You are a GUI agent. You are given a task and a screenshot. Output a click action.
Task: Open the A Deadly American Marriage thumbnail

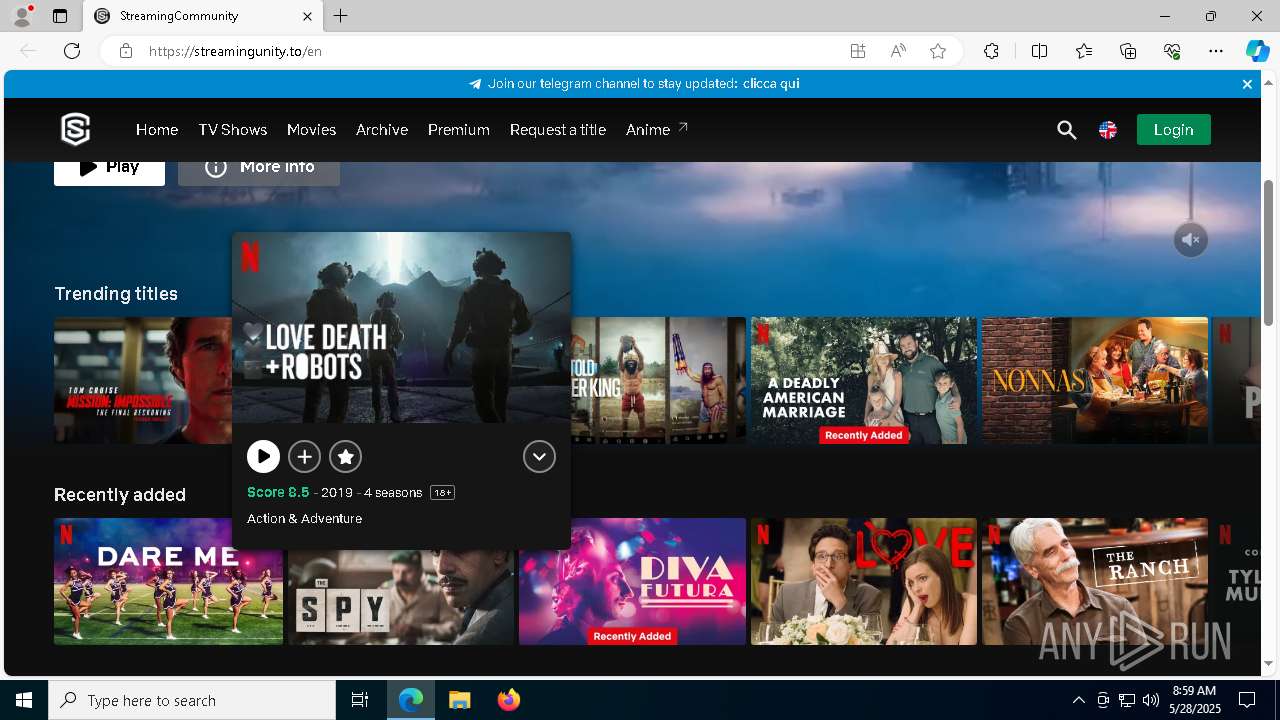(x=864, y=380)
